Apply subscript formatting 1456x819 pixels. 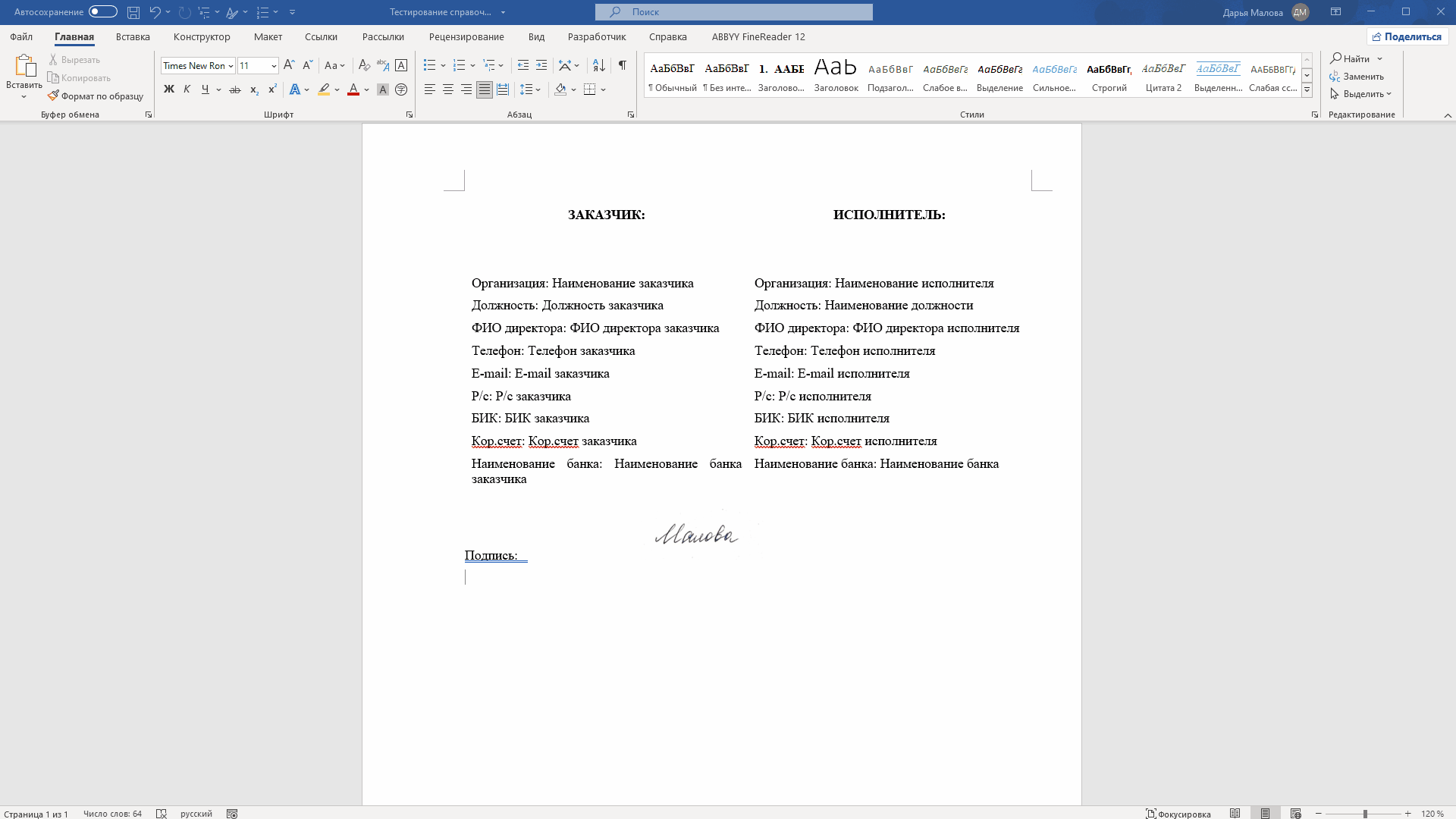tap(254, 89)
